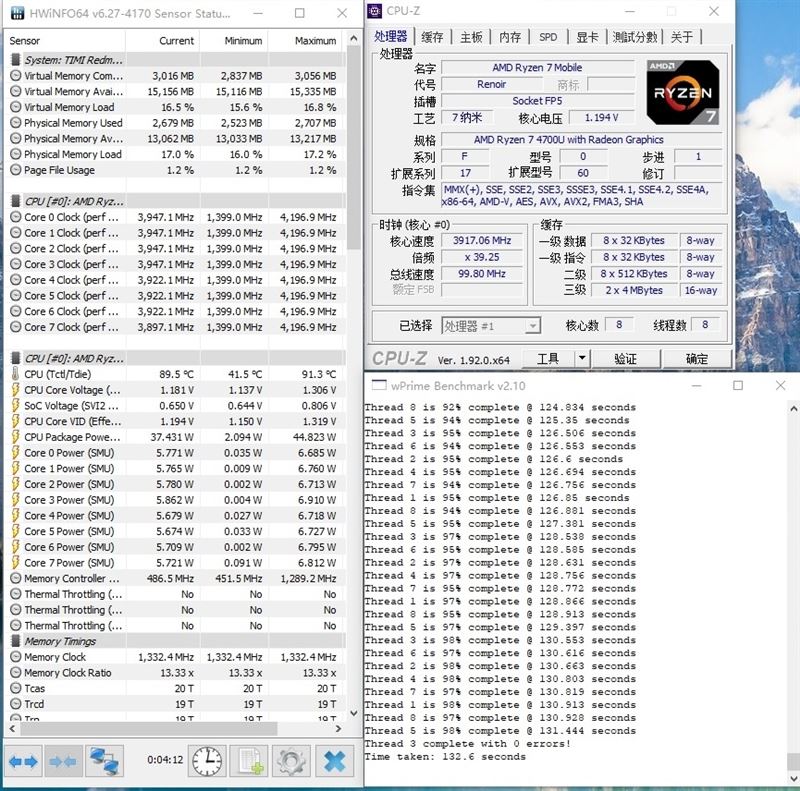Switch to the 缓存 tab in CPU-Z
The width and height of the screenshot is (800, 791).
point(432,37)
